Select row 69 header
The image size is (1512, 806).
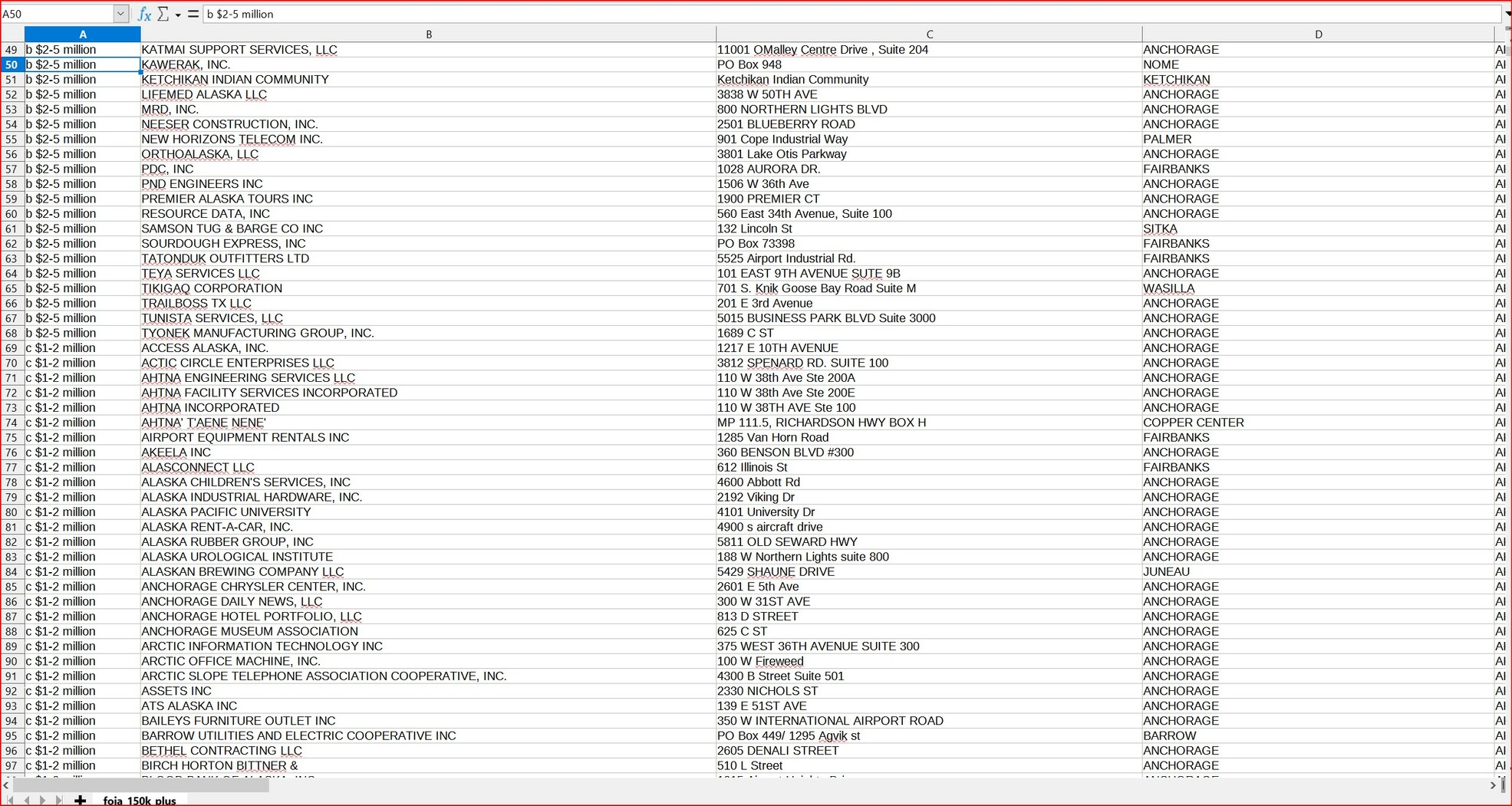12,348
